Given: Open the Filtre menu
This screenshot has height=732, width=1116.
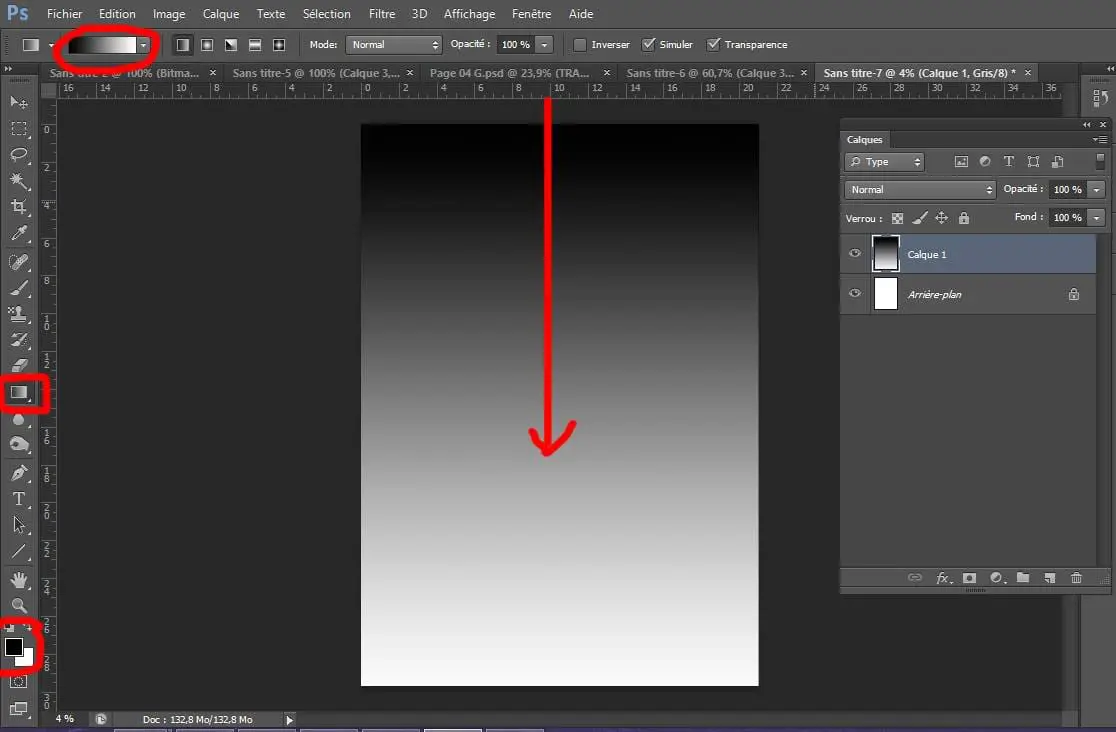Looking at the screenshot, I should pyautogui.click(x=381, y=14).
